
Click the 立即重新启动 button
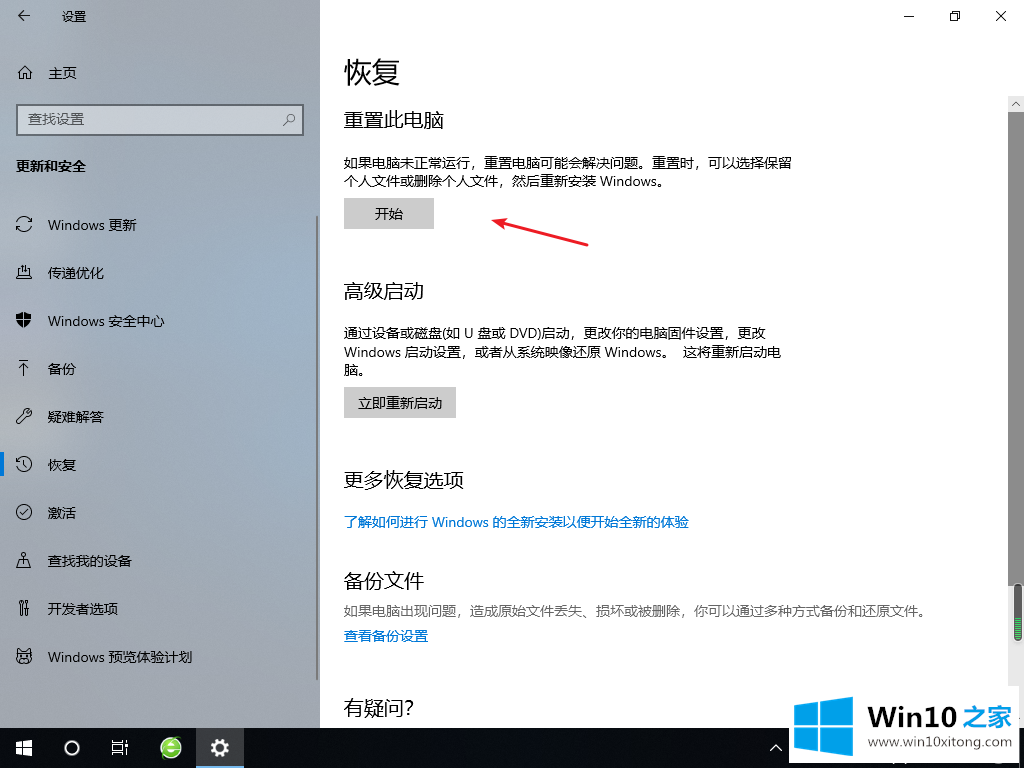click(400, 403)
